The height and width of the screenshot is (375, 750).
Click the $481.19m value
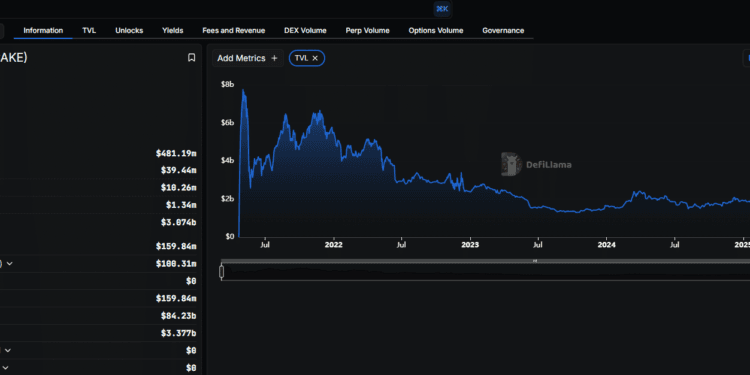[x=176, y=154]
